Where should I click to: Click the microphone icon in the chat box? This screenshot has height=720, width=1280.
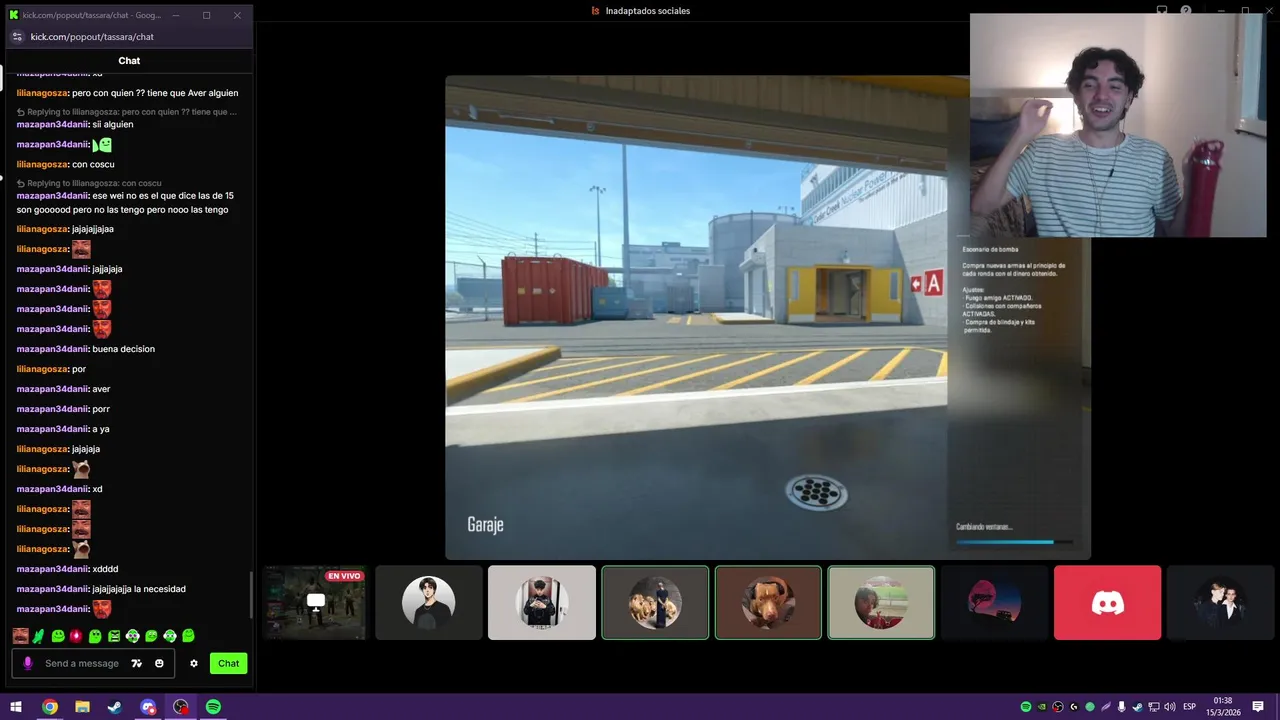point(28,663)
